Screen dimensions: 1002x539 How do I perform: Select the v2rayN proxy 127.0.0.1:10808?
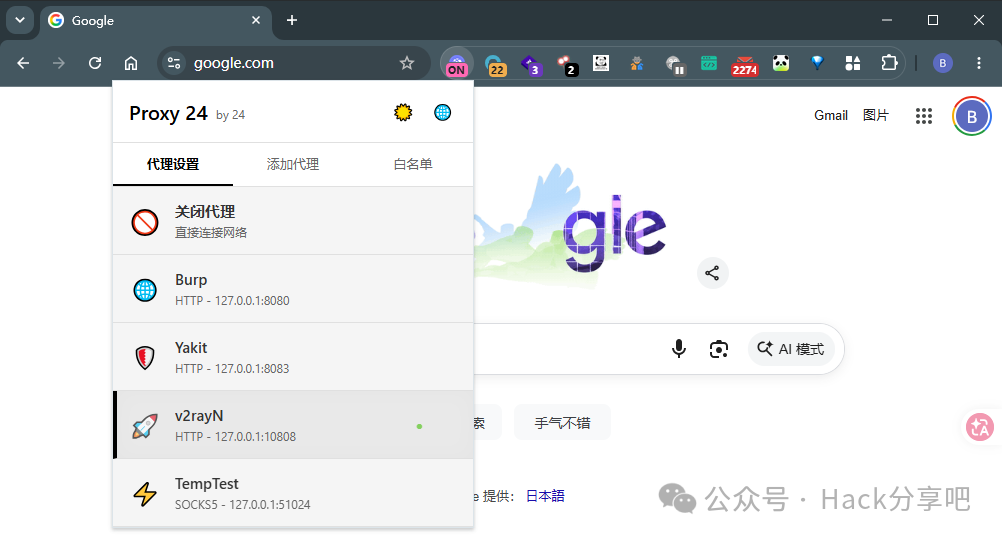pos(293,425)
